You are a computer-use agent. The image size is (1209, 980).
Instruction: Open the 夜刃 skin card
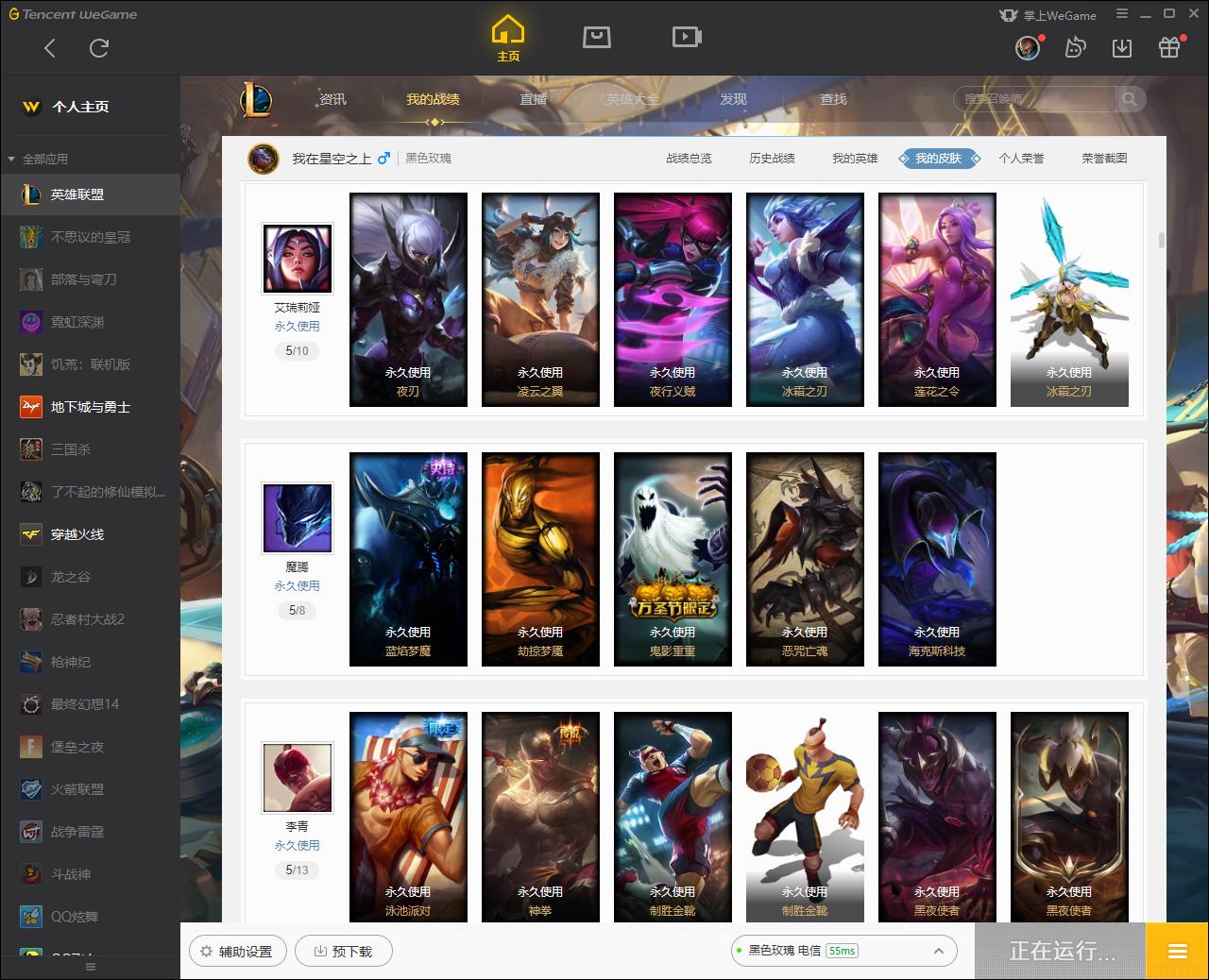[x=408, y=299]
